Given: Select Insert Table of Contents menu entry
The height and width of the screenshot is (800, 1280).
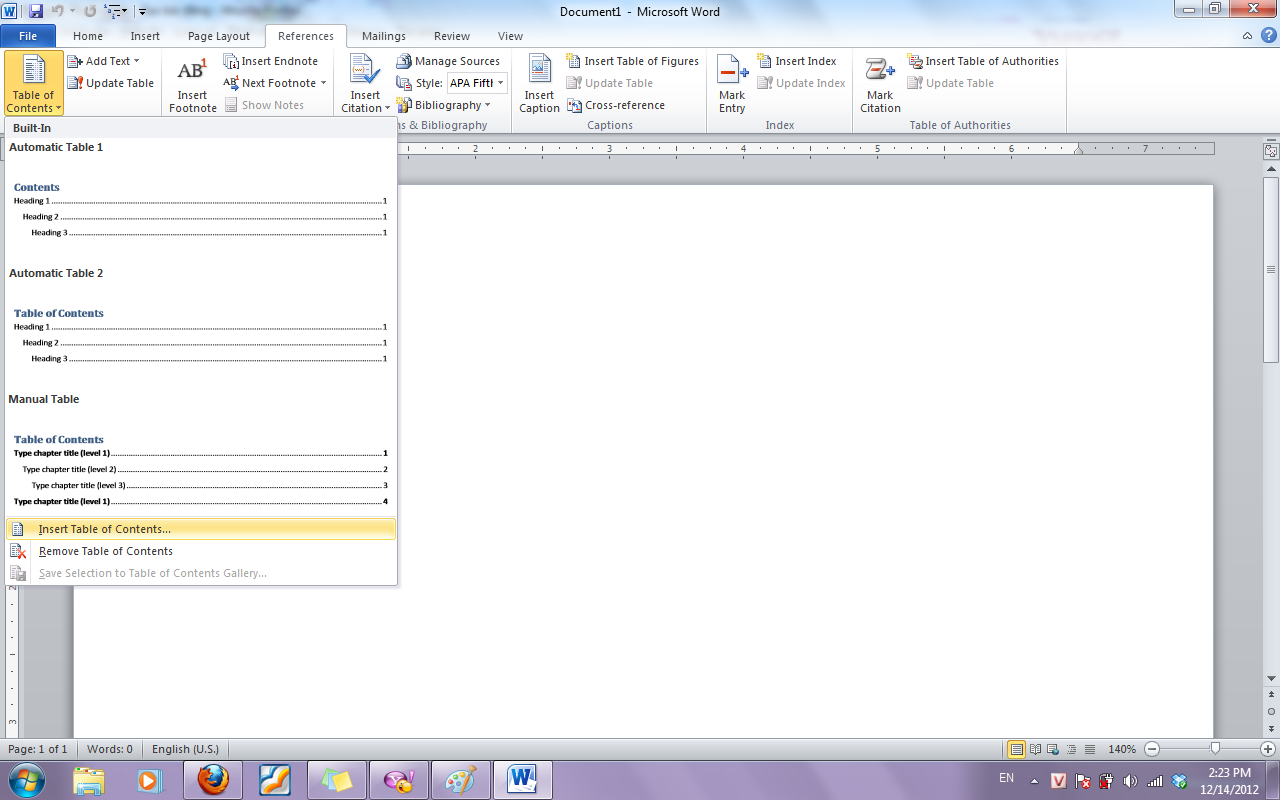Looking at the screenshot, I should click(200, 529).
